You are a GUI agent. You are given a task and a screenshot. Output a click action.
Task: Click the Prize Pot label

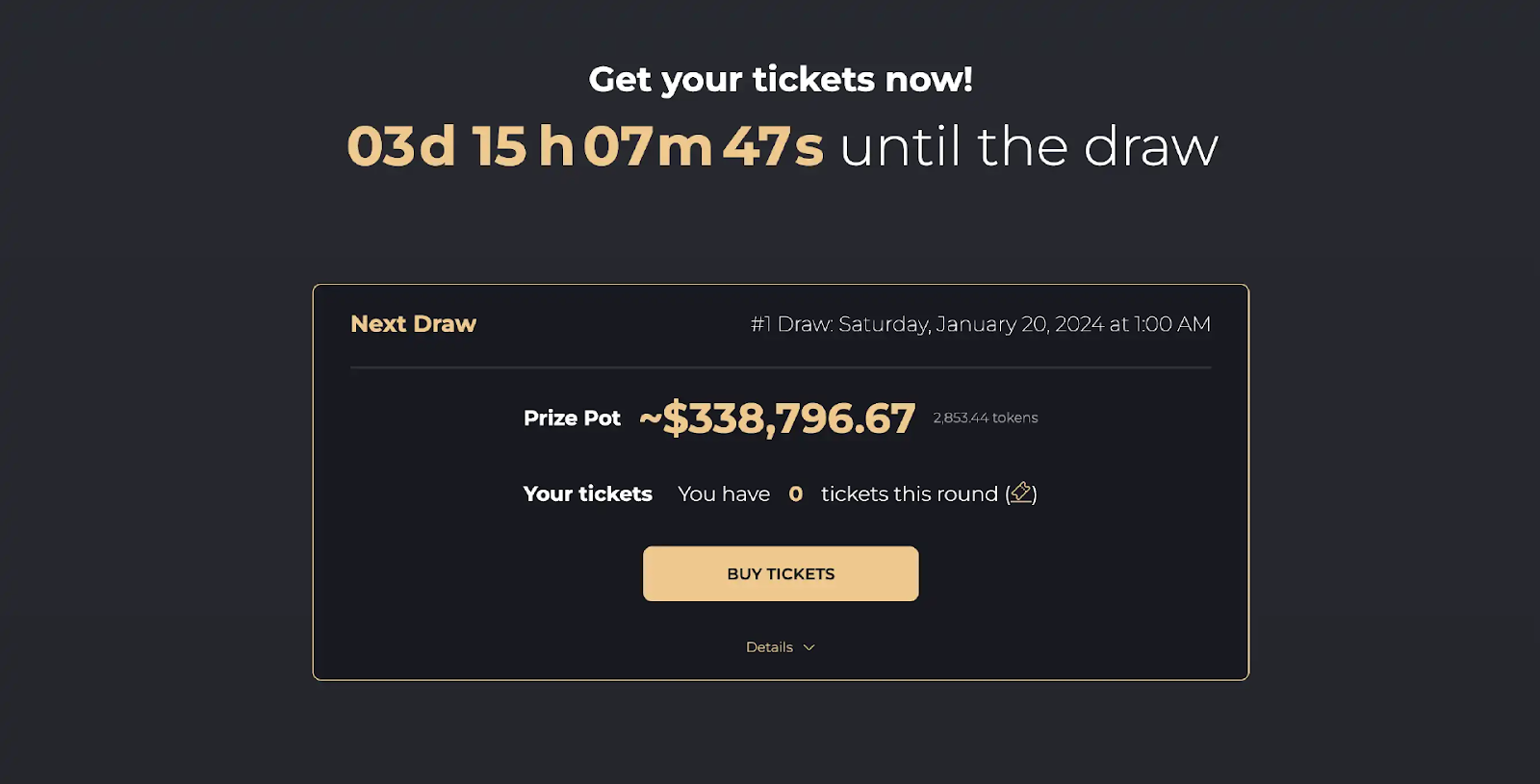point(572,418)
